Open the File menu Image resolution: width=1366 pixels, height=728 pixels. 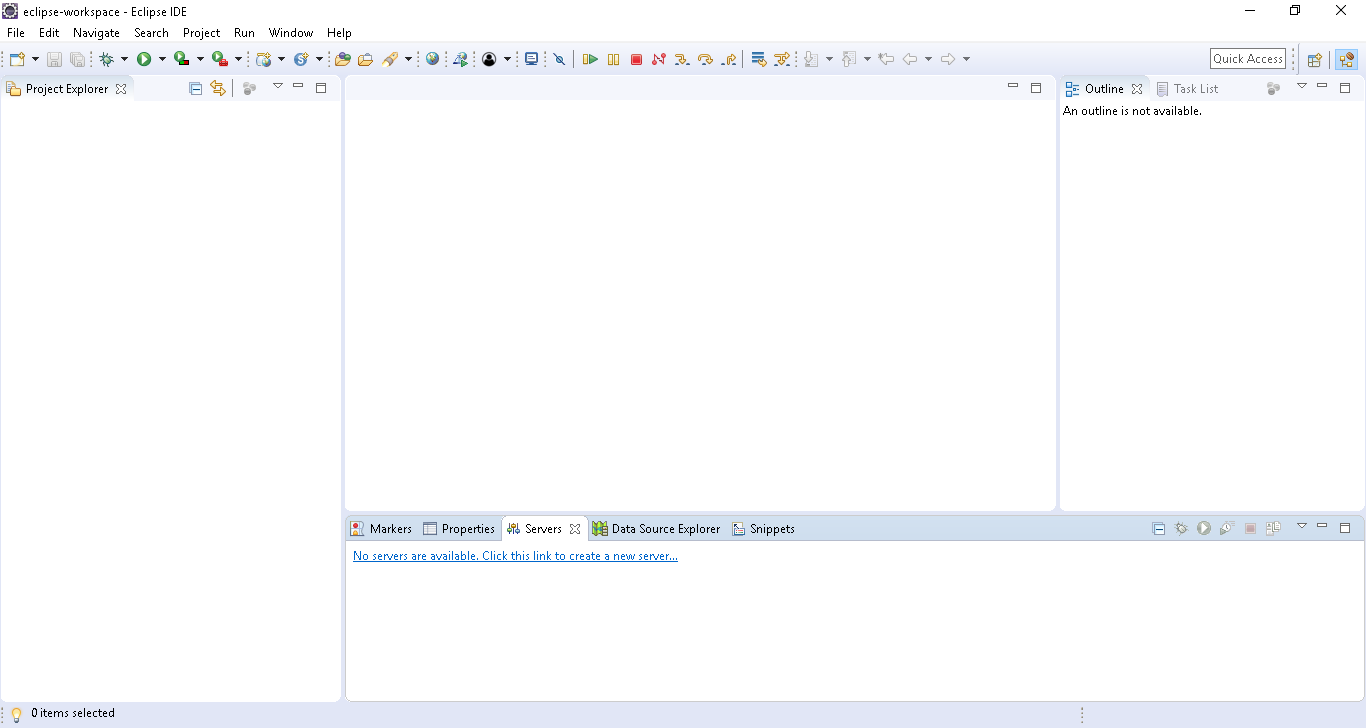pyautogui.click(x=15, y=33)
